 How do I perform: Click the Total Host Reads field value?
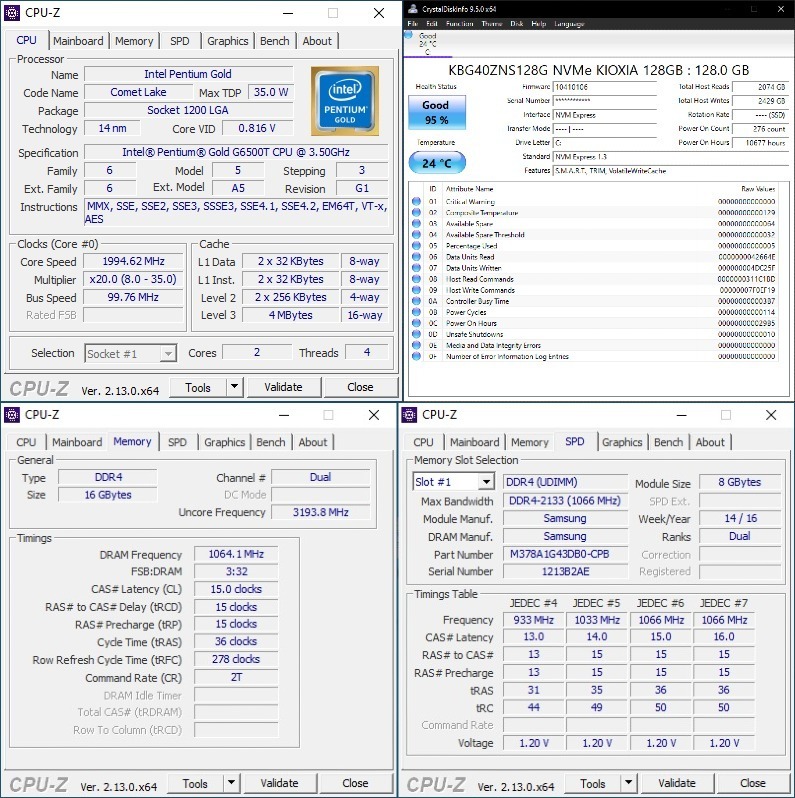(x=760, y=87)
